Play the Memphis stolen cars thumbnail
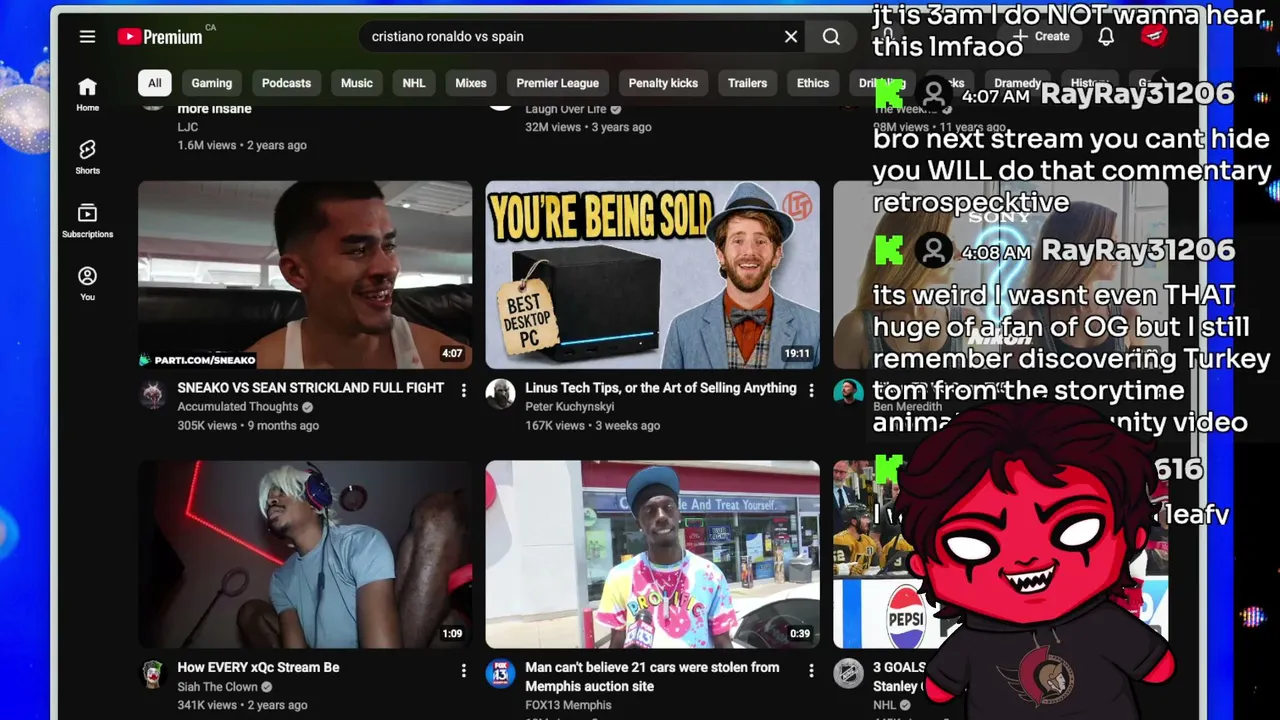The width and height of the screenshot is (1280, 720). [653, 555]
